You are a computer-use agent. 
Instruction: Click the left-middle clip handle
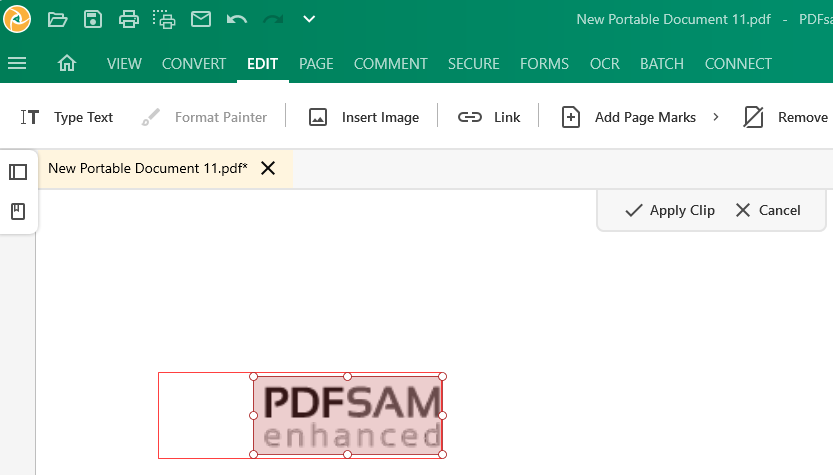(253, 415)
